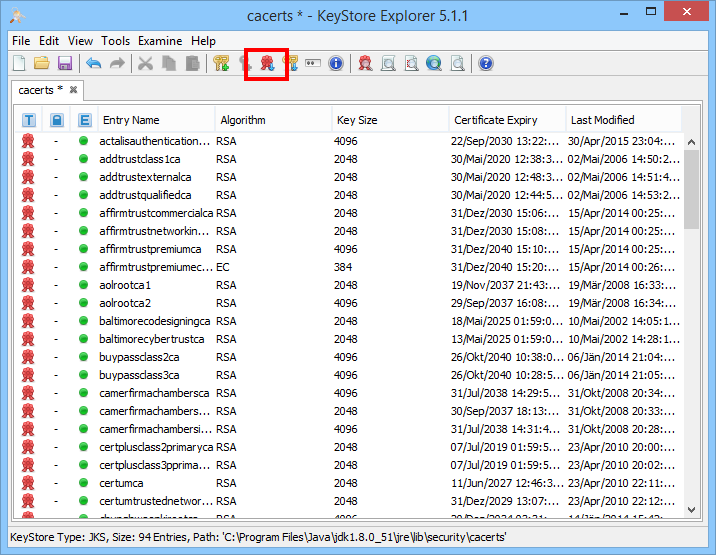The height and width of the screenshot is (555, 716).
Task: Open the Help menu
Action: (x=203, y=41)
